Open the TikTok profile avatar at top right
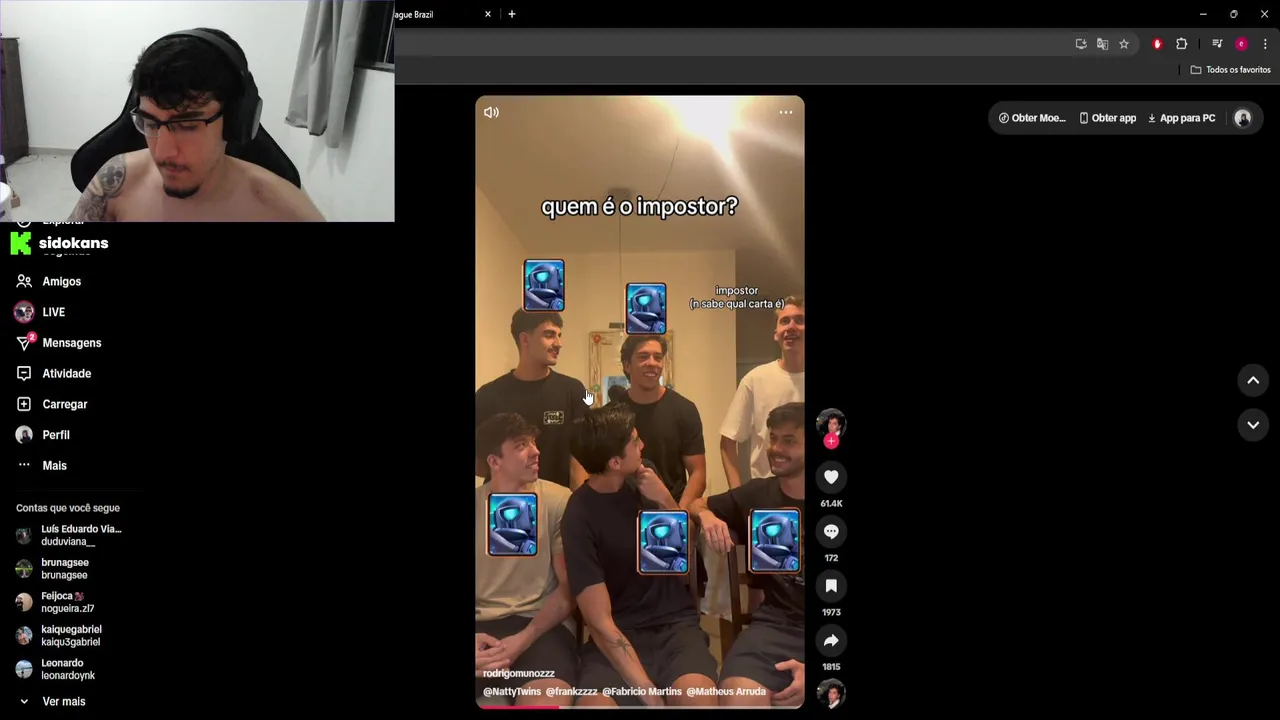 1243,118
